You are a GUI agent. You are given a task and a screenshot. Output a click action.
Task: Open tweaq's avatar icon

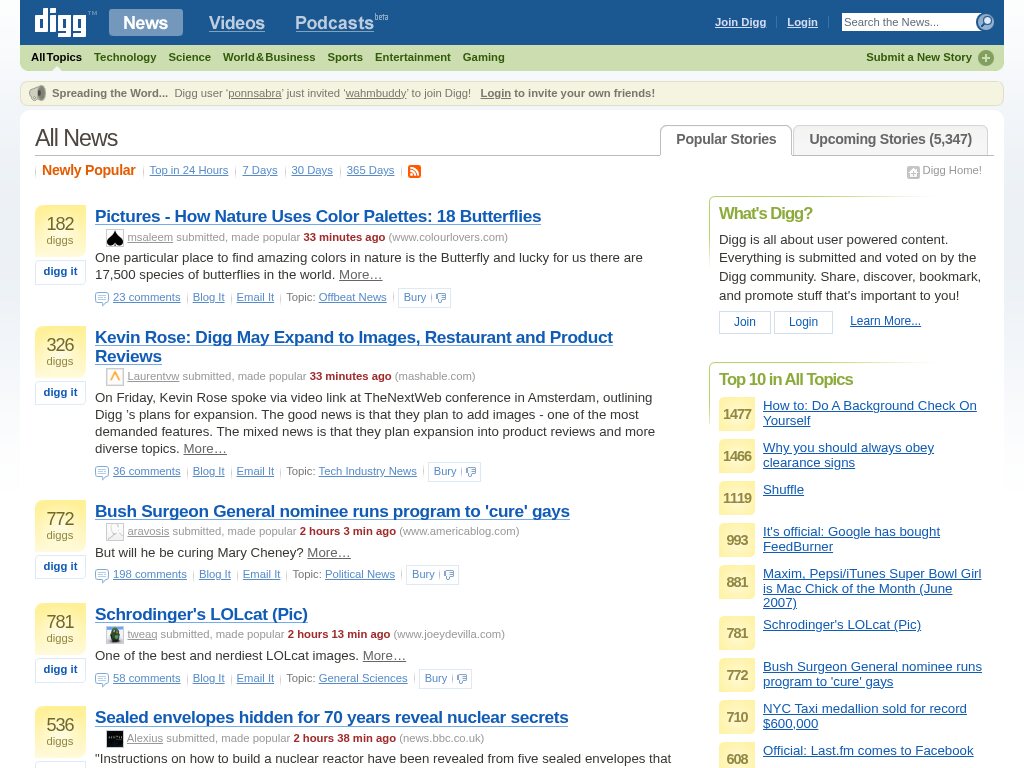115,635
